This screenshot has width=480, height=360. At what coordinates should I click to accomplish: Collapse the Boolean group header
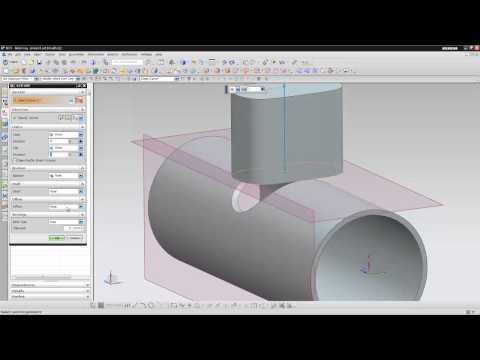pyautogui.click(x=48, y=168)
